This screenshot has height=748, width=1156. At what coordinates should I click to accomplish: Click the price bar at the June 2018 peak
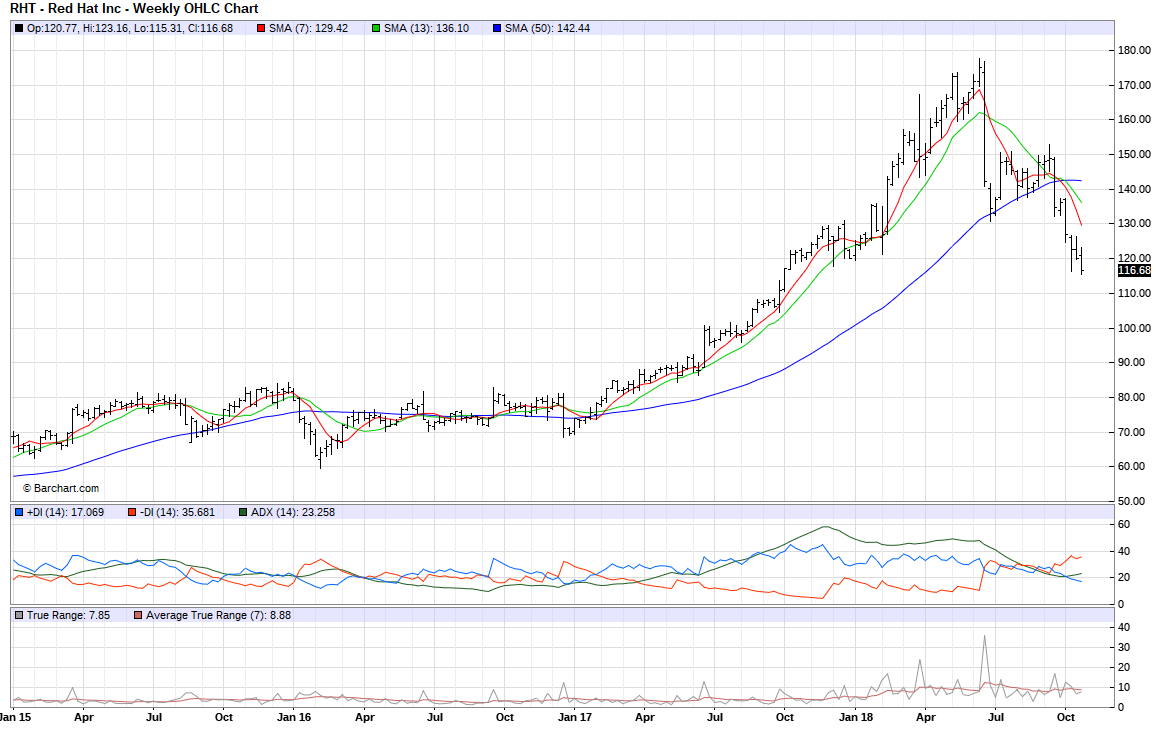980,71
